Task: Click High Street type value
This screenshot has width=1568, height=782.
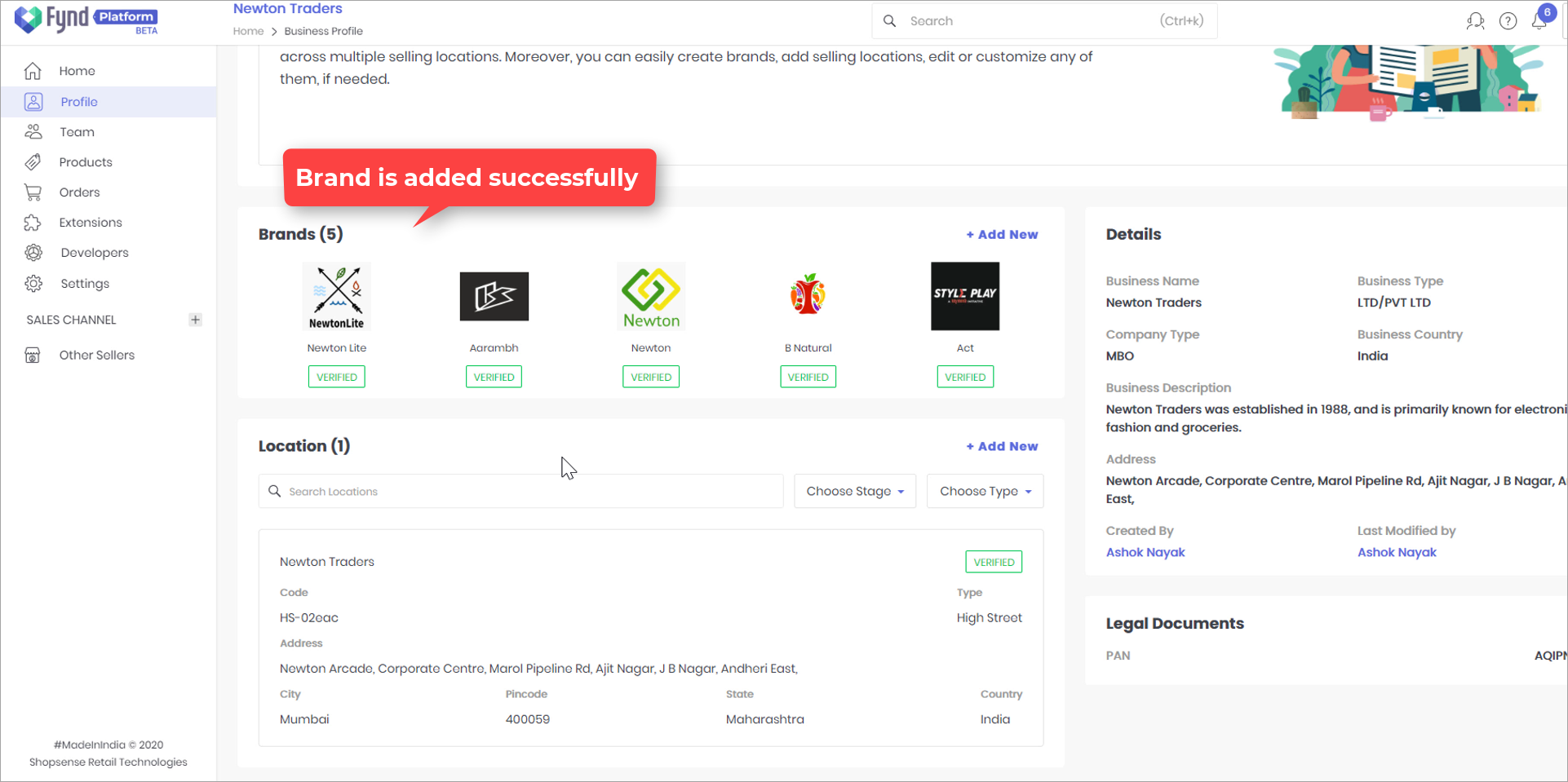Action: click(990, 618)
